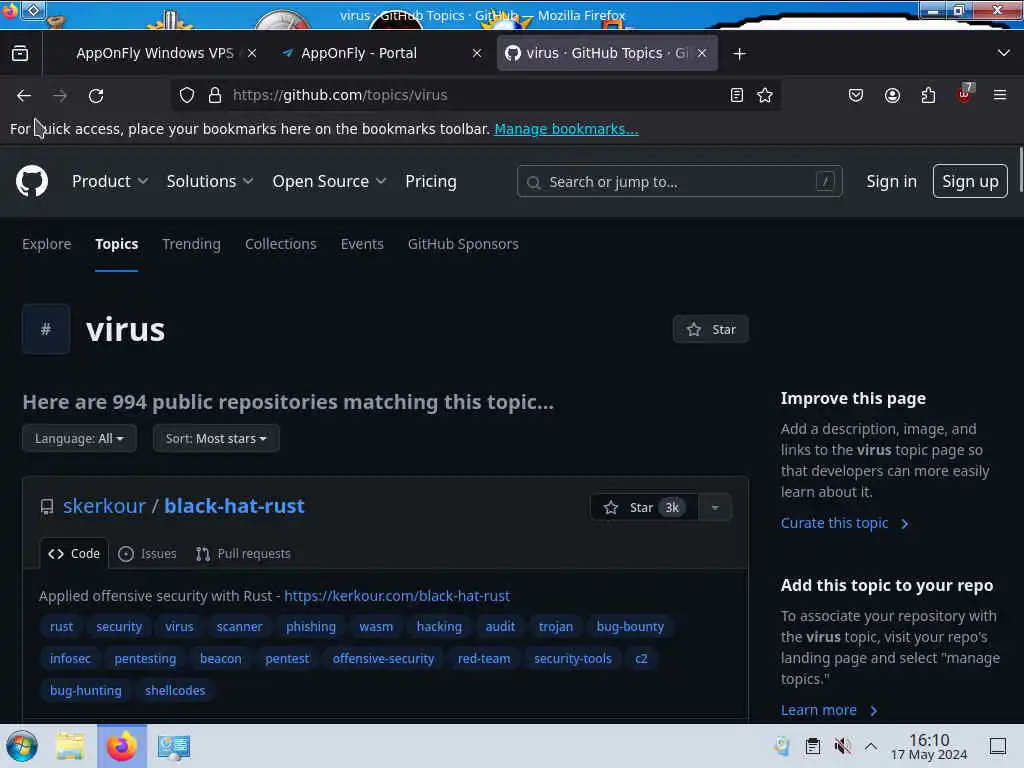
Task: Open File Explorer from the taskbar
Action: (x=70, y=746)
